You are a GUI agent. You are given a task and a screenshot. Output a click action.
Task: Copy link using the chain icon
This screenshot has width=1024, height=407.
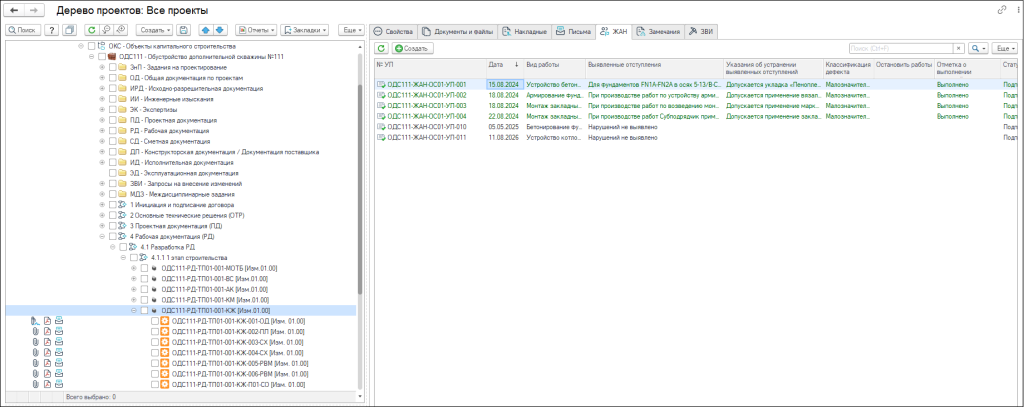coord(1002,10)
